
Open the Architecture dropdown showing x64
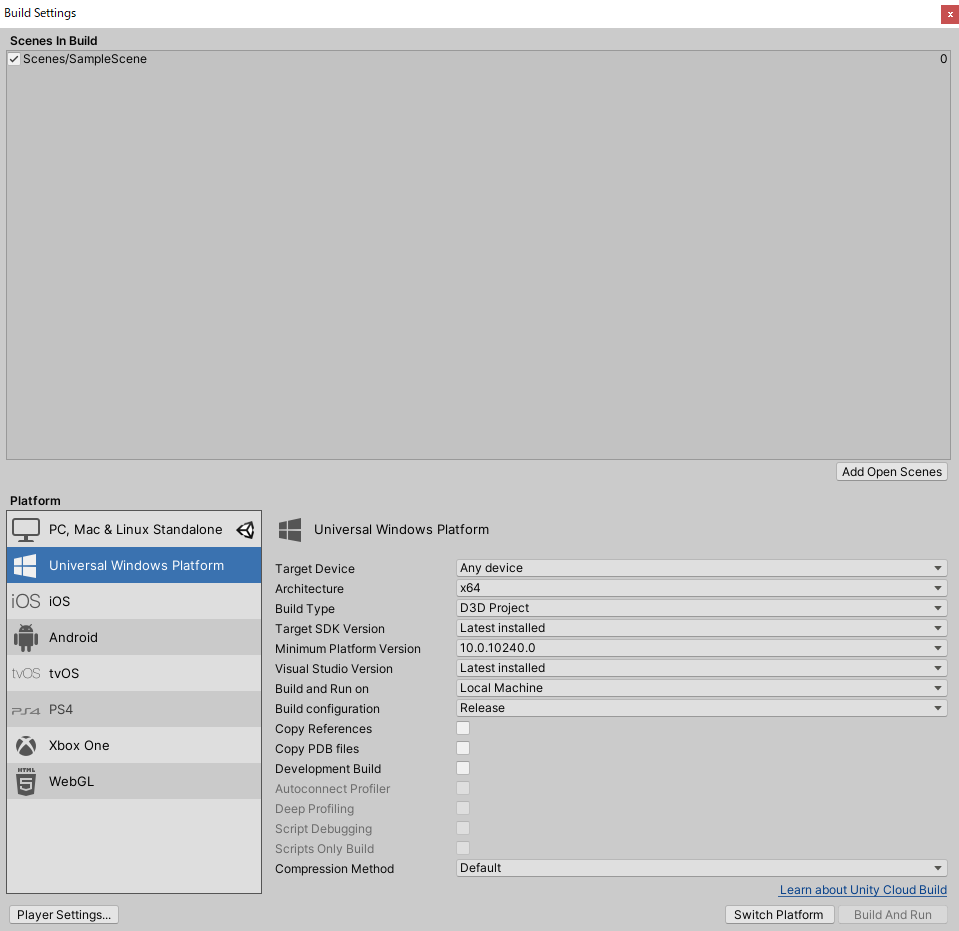[x=702, y=588]
